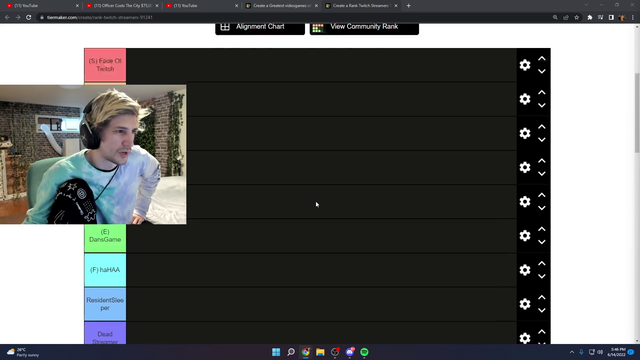The height and width of the screenshot is (360, 640).
Task: Open settings gear for the second tier row
Action: coord(525,99)
